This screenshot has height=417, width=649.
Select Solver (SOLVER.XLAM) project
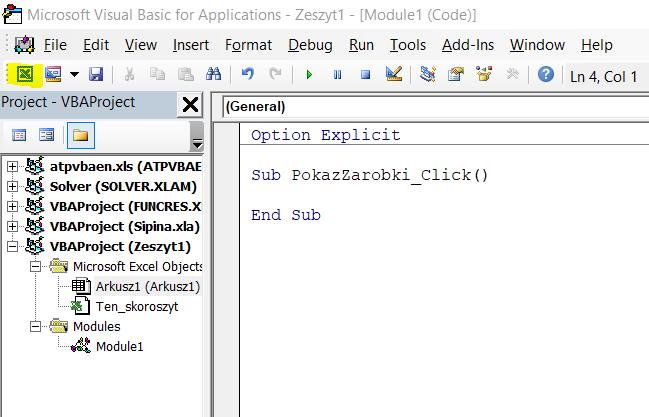[123, 186]
